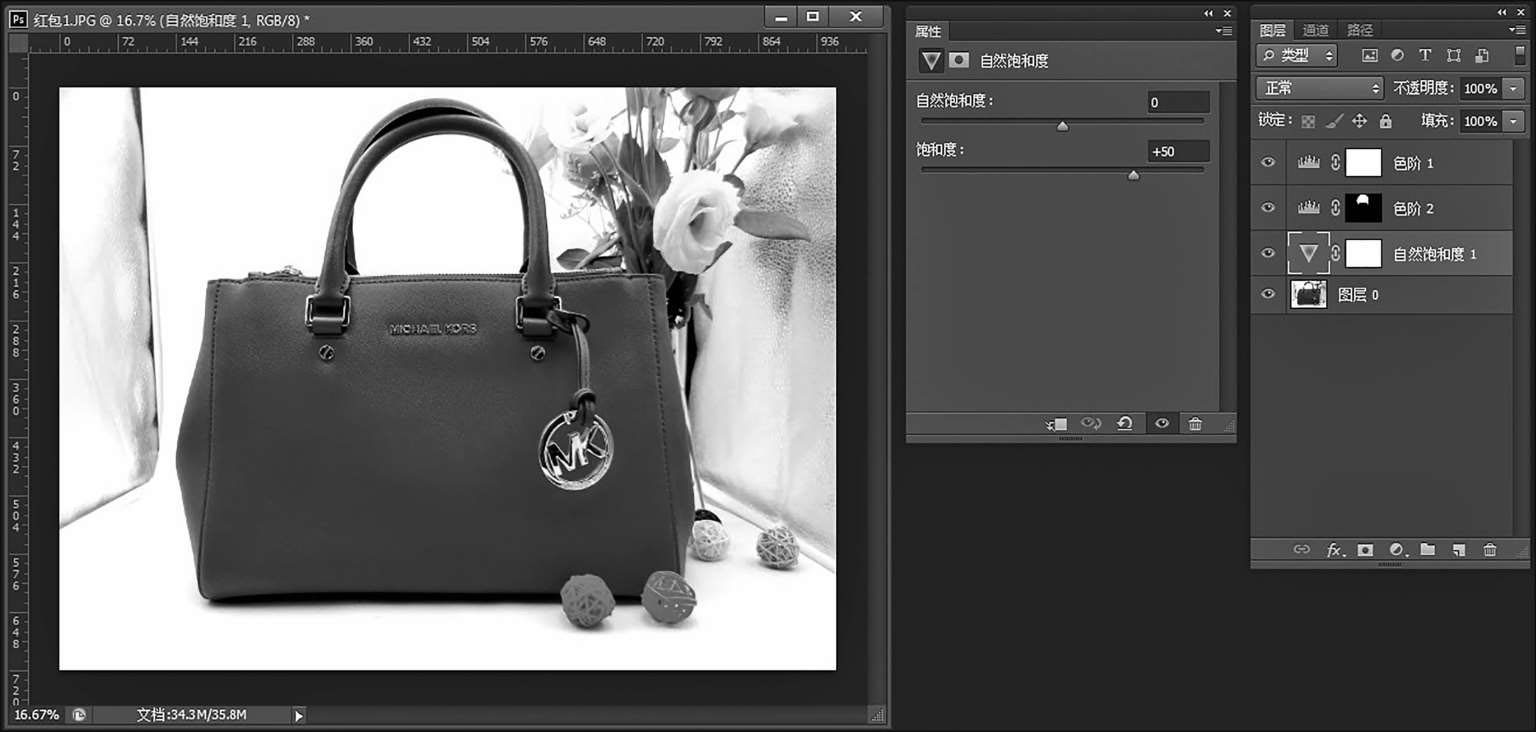Click the status bar icon beside the zoom percentage

78,715
